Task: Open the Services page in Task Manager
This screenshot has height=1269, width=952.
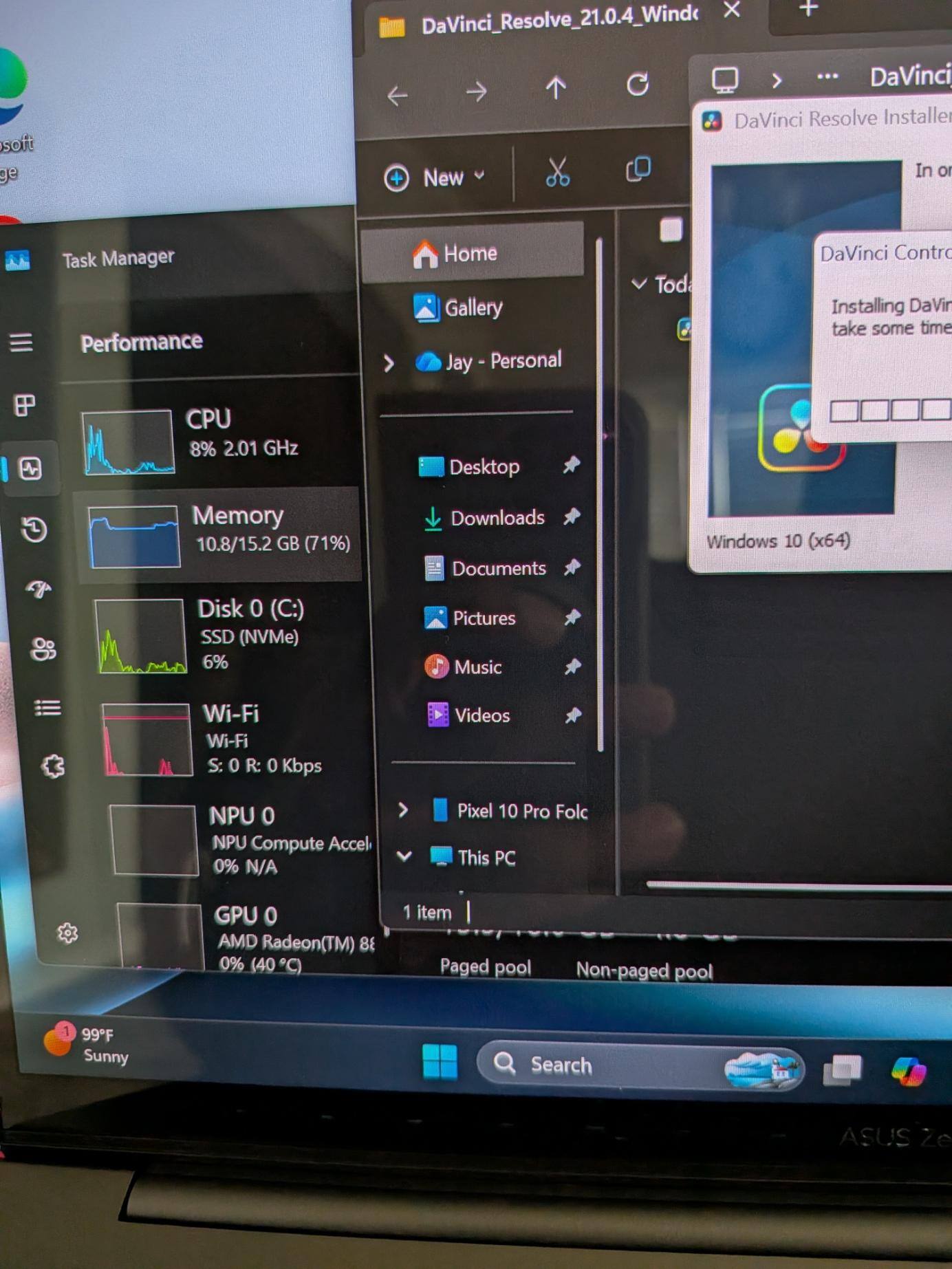Action: click(x=53, y=766)
